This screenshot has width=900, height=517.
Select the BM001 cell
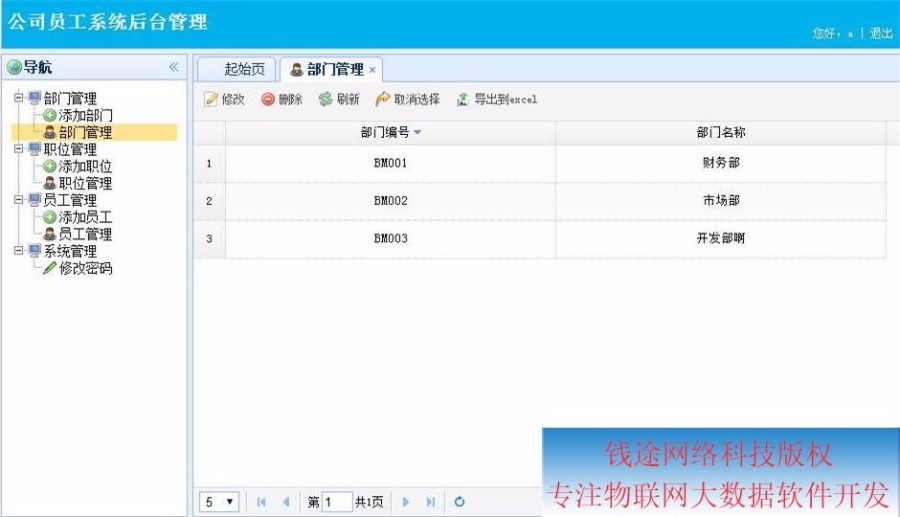pyautogui.click(x=390, y=163)
